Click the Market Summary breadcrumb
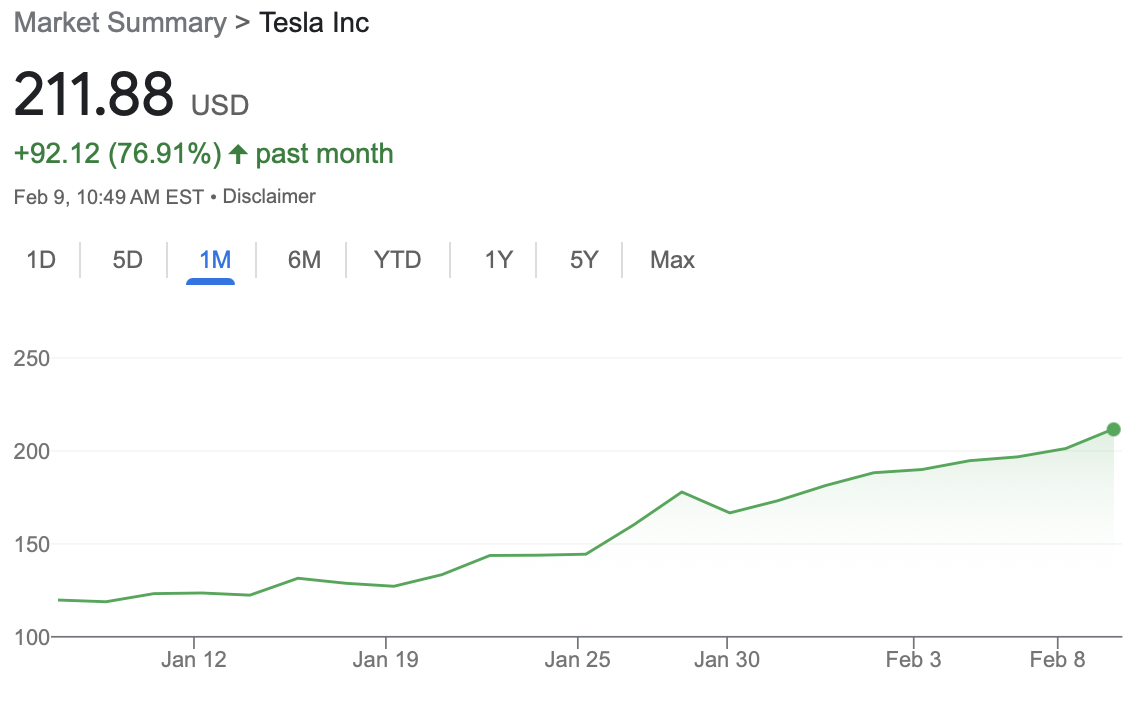The image size is (1138, 702). pyautogui.click(x=120, y=23)
